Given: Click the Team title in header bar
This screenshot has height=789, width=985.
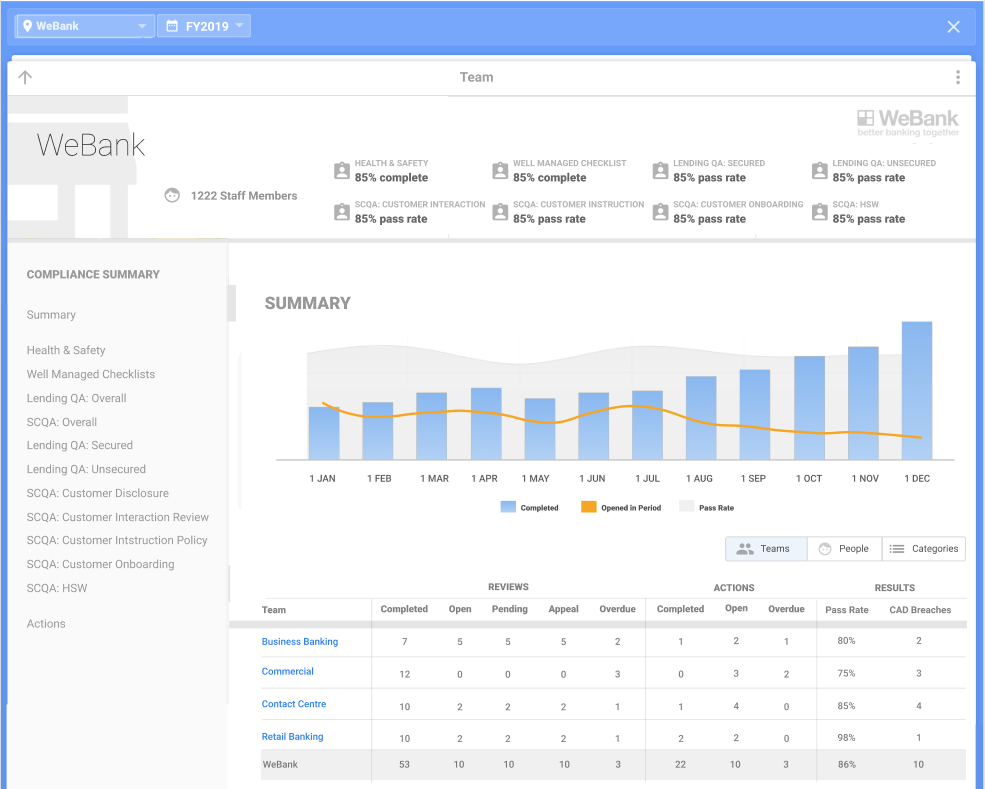Looking at the screenshot, I should click(476, 77).
